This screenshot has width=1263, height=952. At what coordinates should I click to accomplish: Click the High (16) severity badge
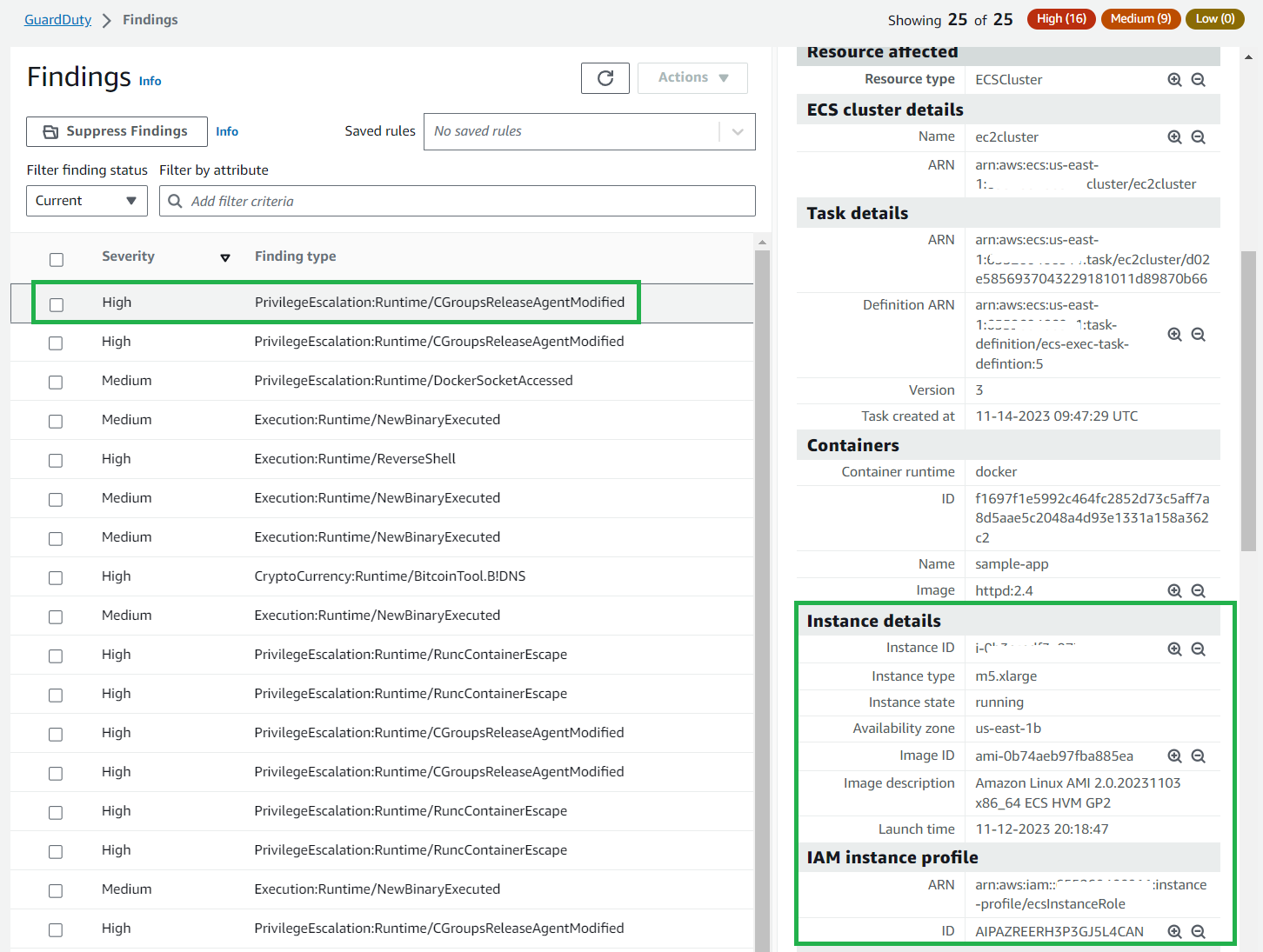pos(1060,18)
